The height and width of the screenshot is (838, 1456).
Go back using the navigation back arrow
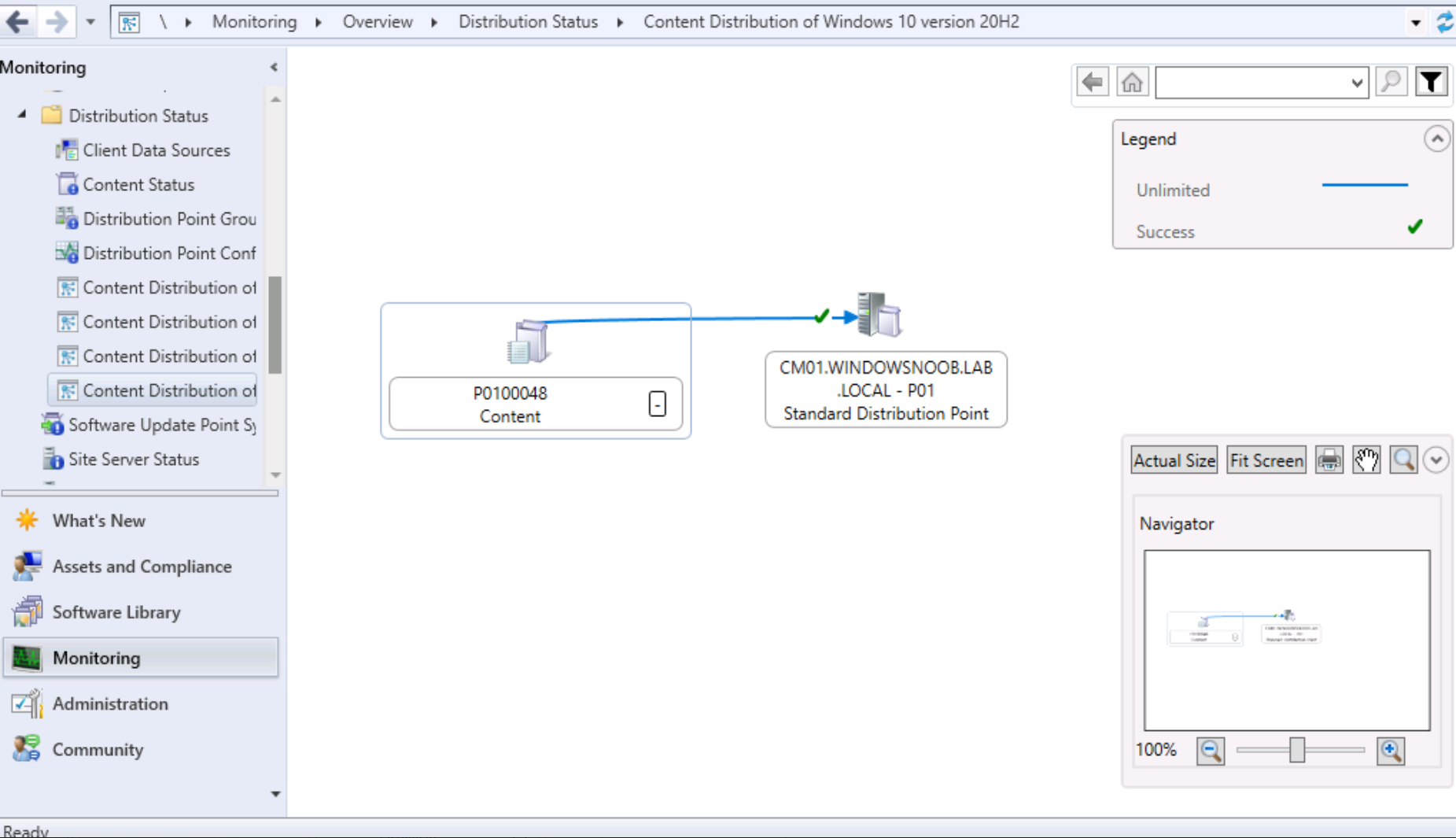[x=17, y=21]
